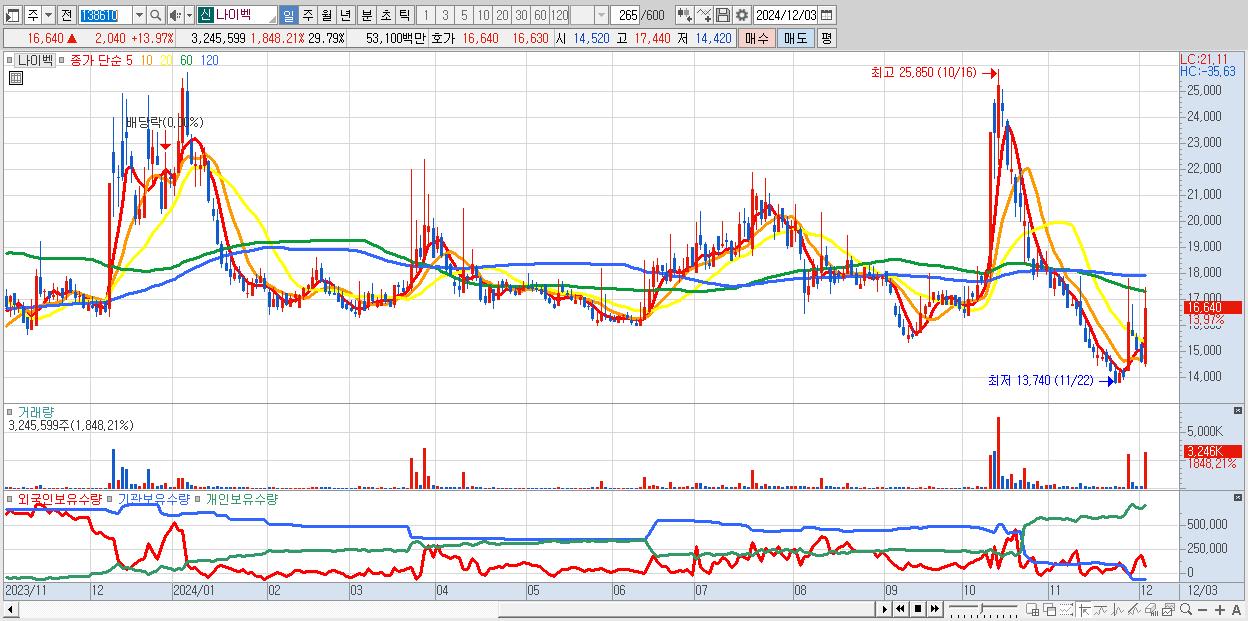1248x621 pixels.
Task: Click the 3D bar chart icon
Action: coord(1151,609)
